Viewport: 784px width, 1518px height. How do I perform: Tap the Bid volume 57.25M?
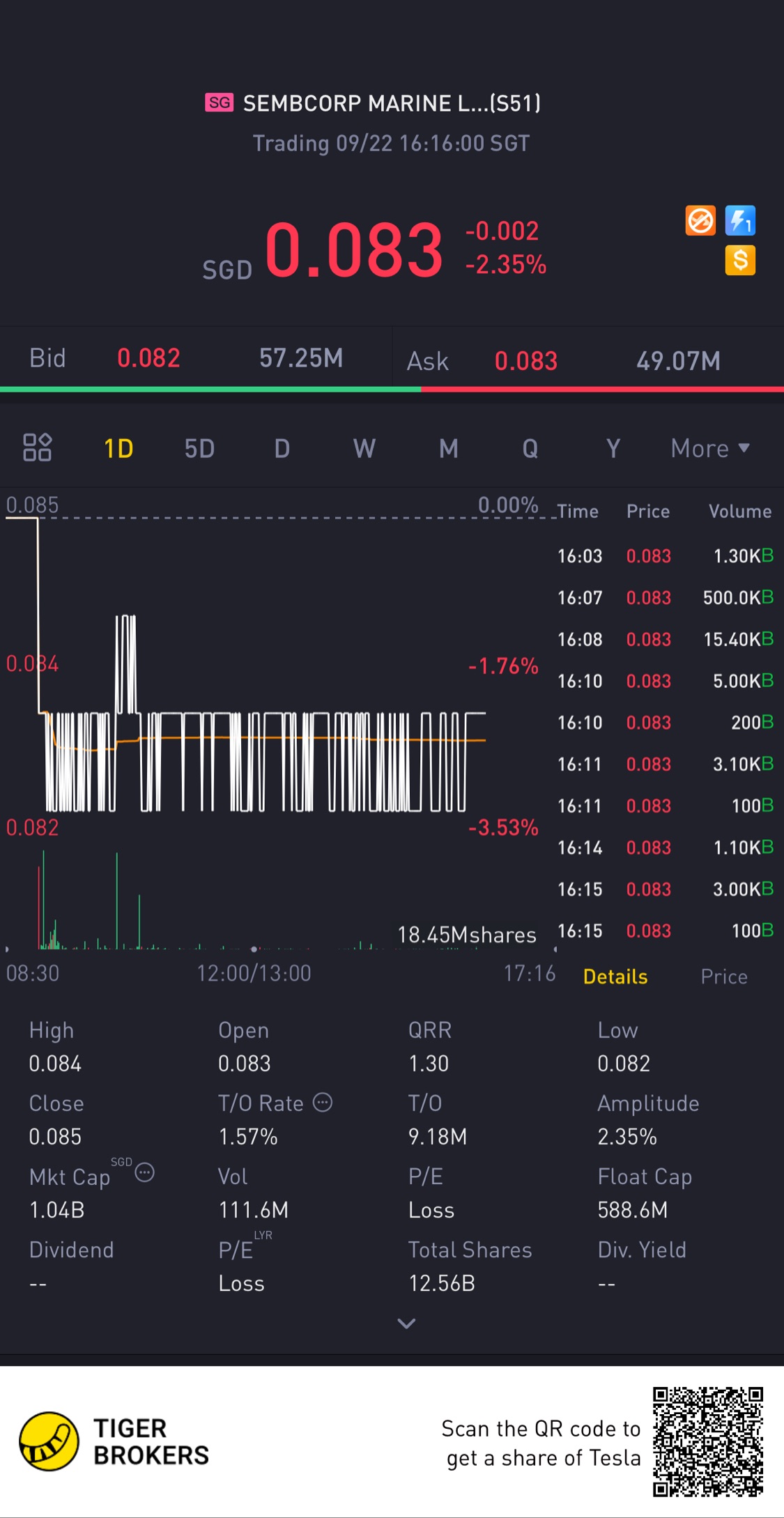tap(301, 358)
